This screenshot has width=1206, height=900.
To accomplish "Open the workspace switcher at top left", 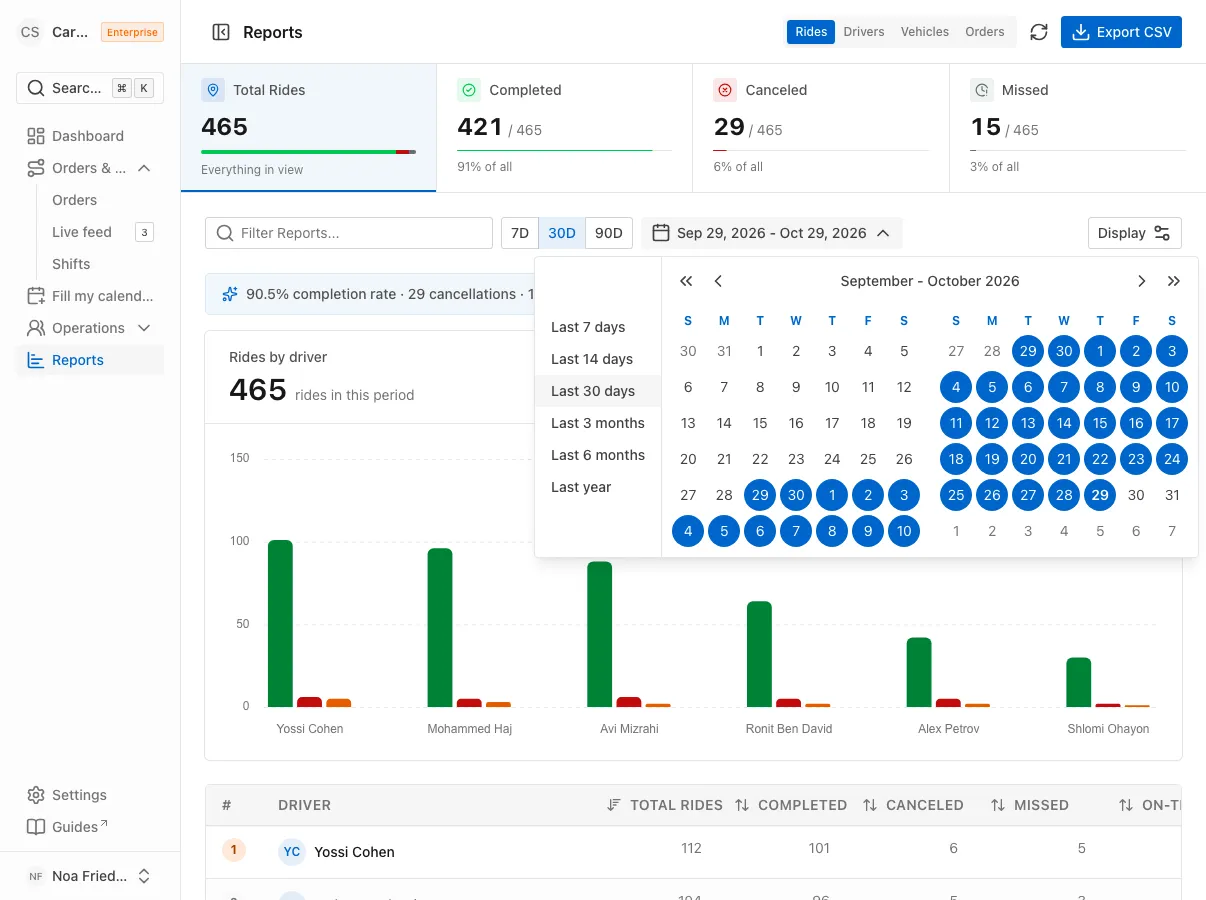I will [x=90, y=32].
